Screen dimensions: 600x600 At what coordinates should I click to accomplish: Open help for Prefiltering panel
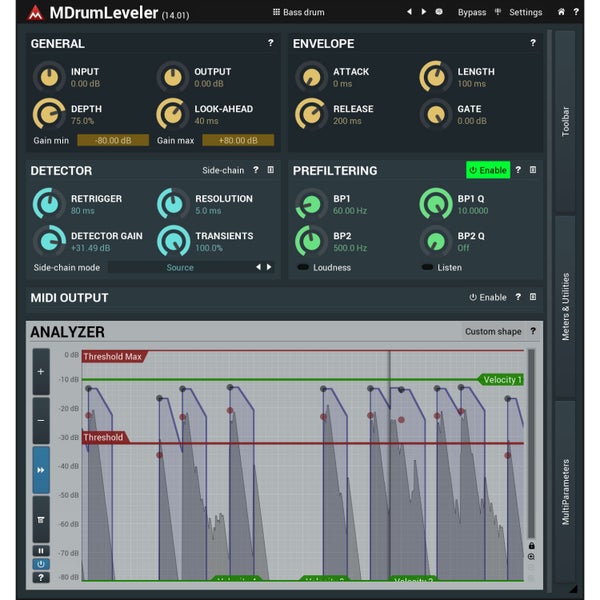tap(518, 170)
